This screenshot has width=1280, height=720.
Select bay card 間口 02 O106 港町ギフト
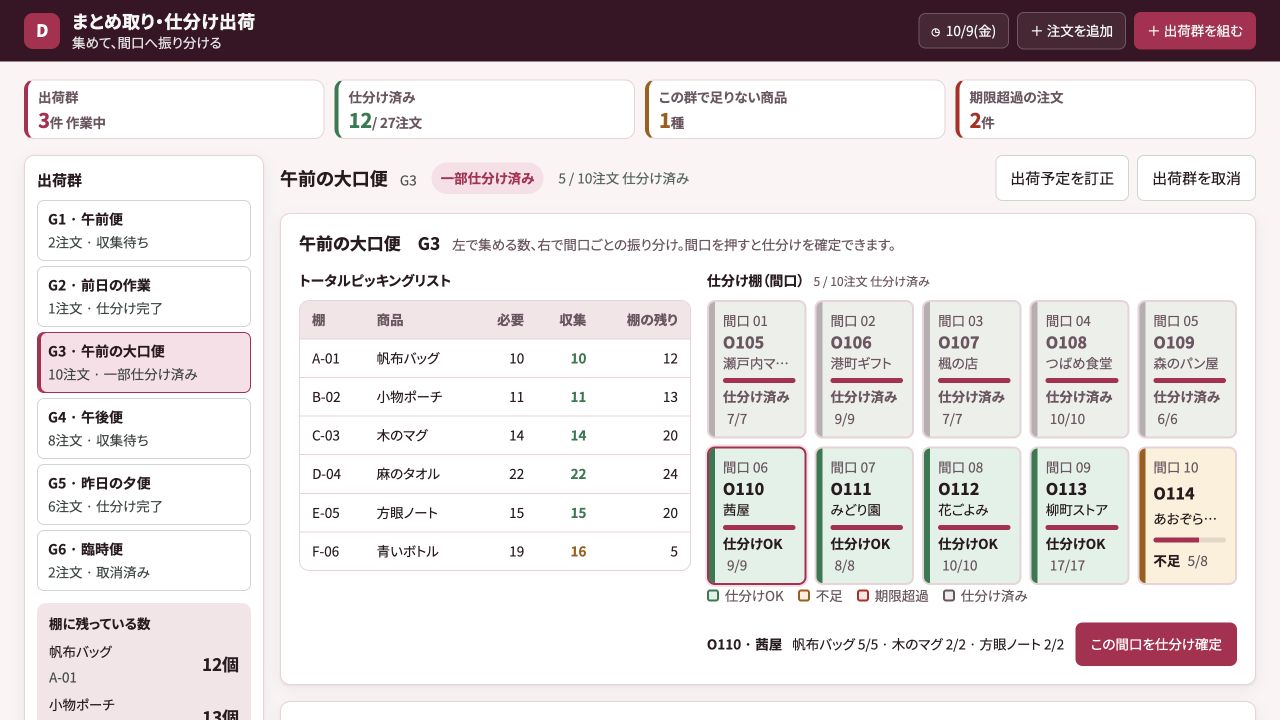(x=864, y=369)
